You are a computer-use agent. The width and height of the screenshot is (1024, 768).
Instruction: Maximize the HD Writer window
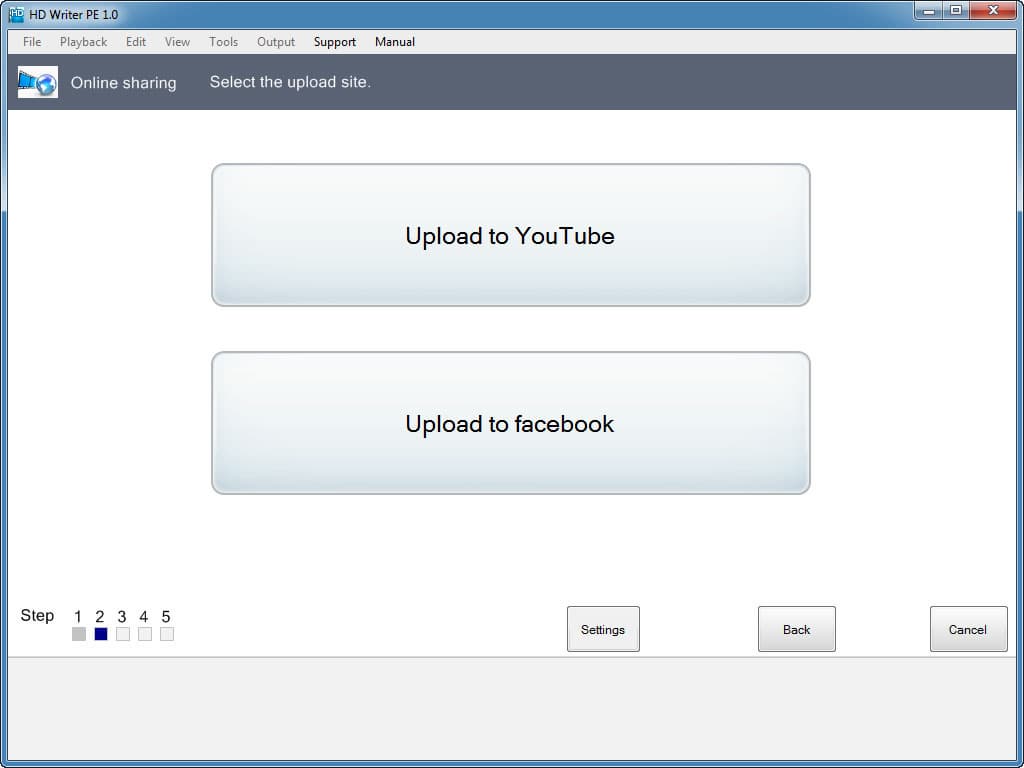956,11
